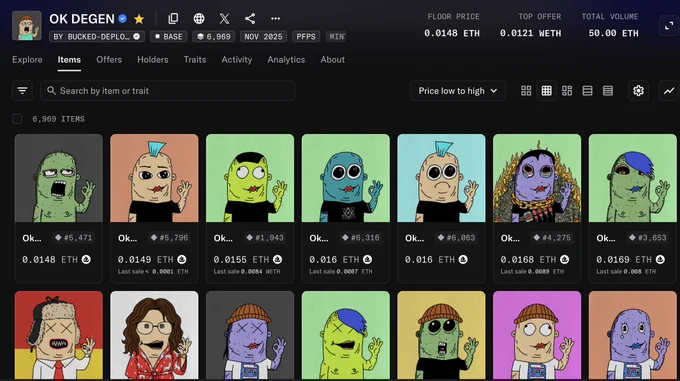Click the BASE chain tag
680x381 pixels.
point(169,36)
